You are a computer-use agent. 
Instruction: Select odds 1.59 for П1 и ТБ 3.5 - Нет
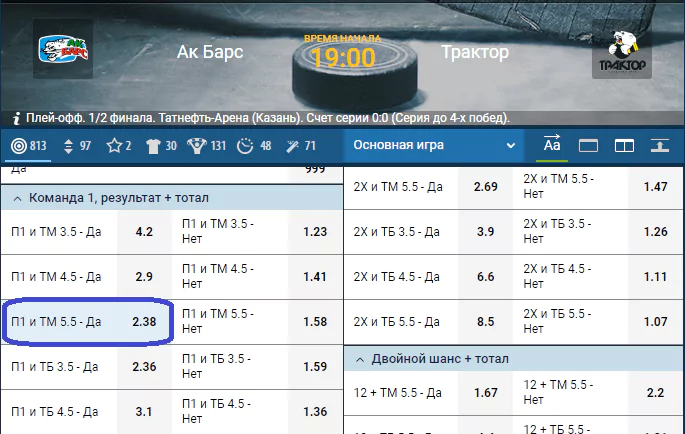point(315,367)
